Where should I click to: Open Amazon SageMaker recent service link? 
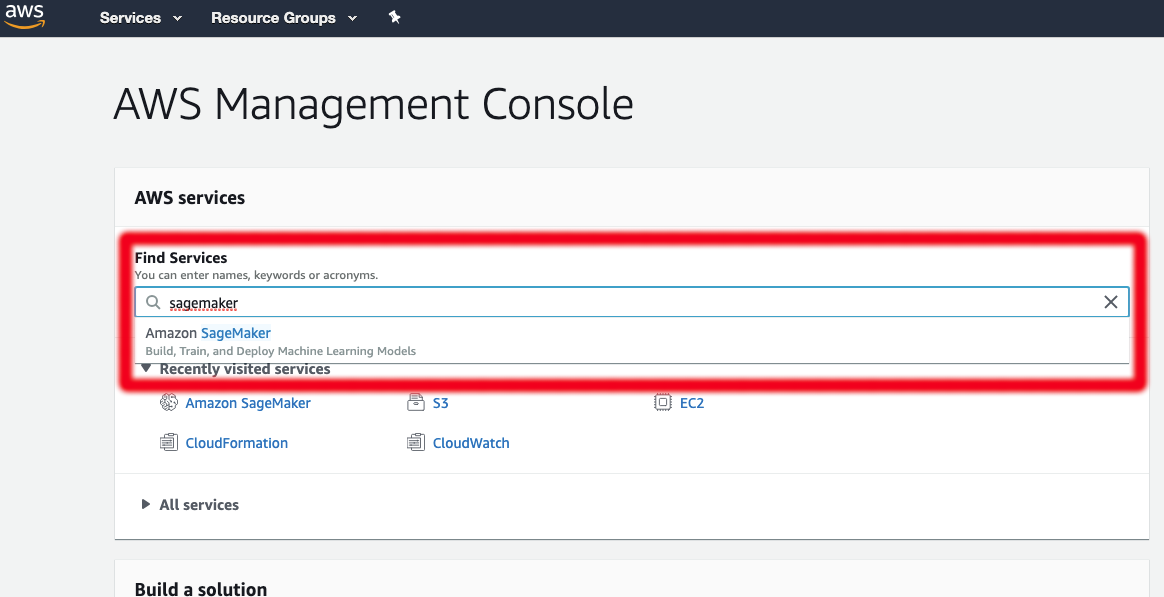click(248, 403)
